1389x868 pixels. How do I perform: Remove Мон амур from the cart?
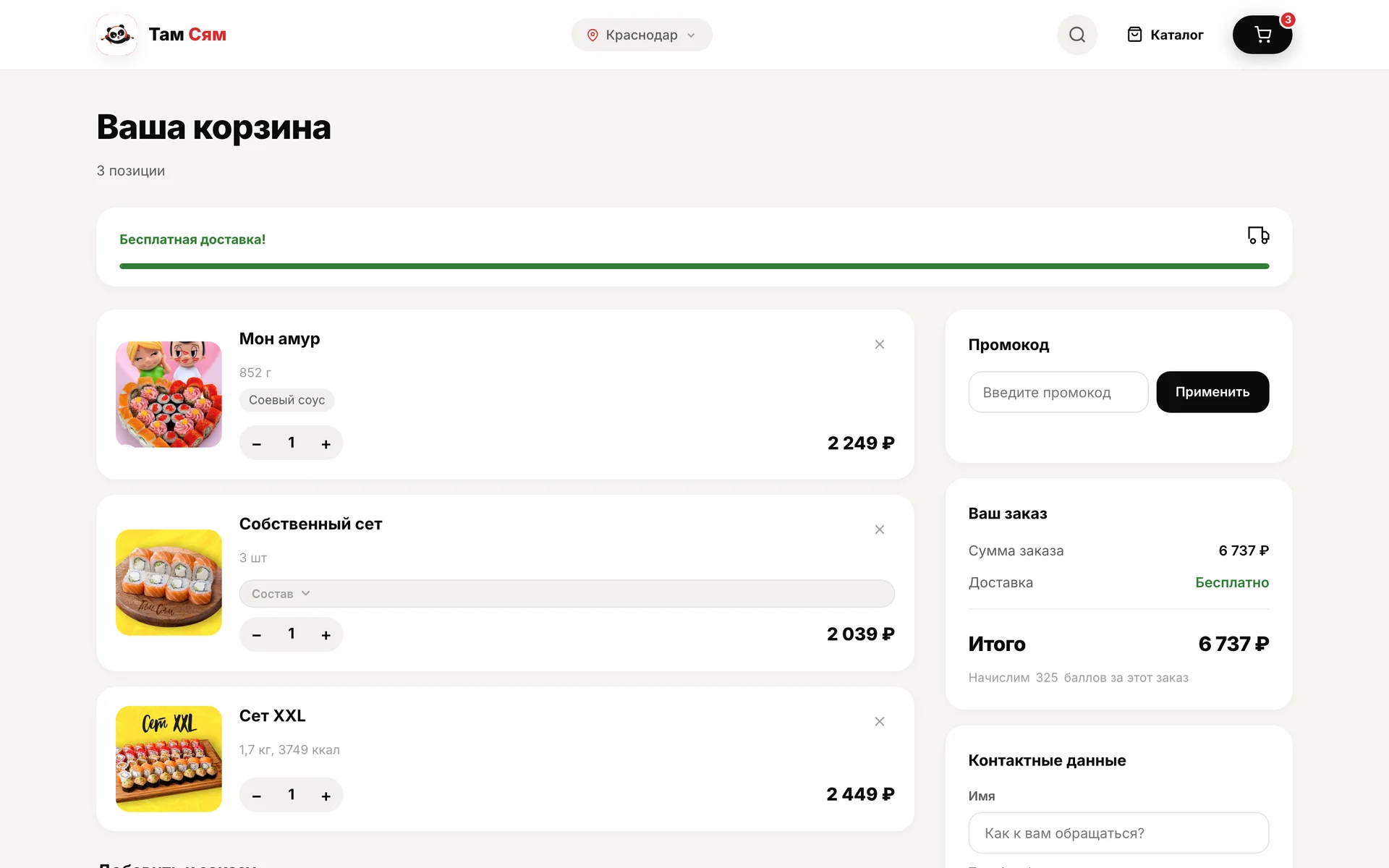pyautogui.click(x=880, y=344)
